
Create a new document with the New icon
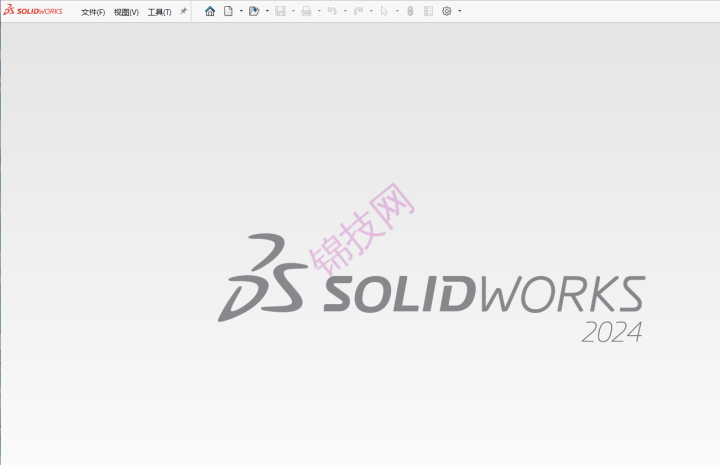[228, 11]
